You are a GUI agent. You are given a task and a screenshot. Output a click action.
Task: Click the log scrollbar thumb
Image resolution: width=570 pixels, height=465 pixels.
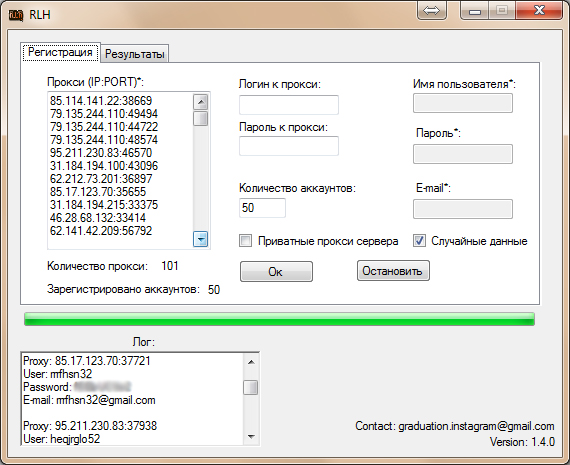pyautogui.click(x=251, y=387)
